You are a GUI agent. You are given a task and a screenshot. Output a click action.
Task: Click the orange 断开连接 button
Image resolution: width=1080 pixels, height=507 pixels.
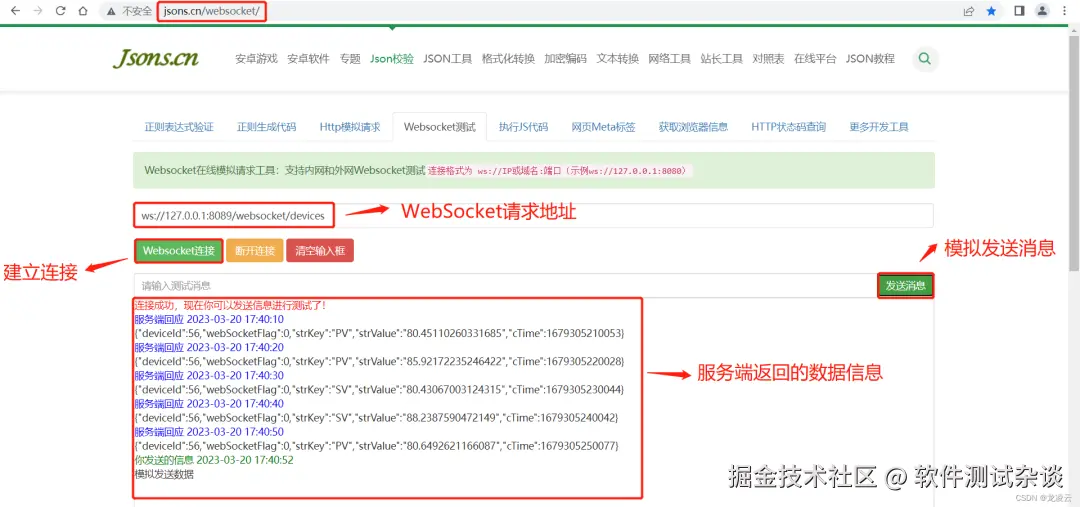tap(255, 251)
